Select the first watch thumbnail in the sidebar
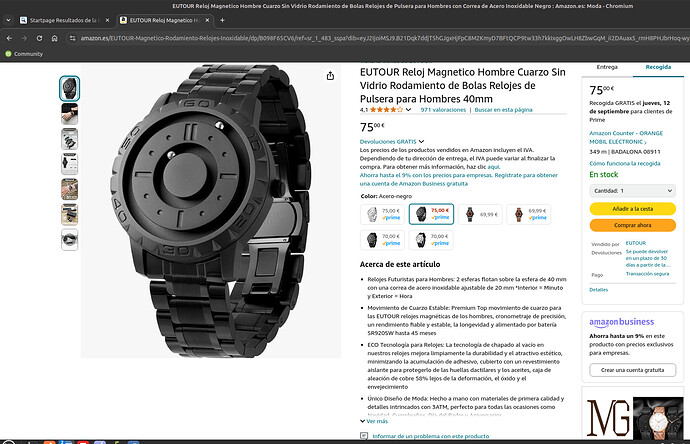The width and height of the screenshot is (690, 444). point(69,87)
